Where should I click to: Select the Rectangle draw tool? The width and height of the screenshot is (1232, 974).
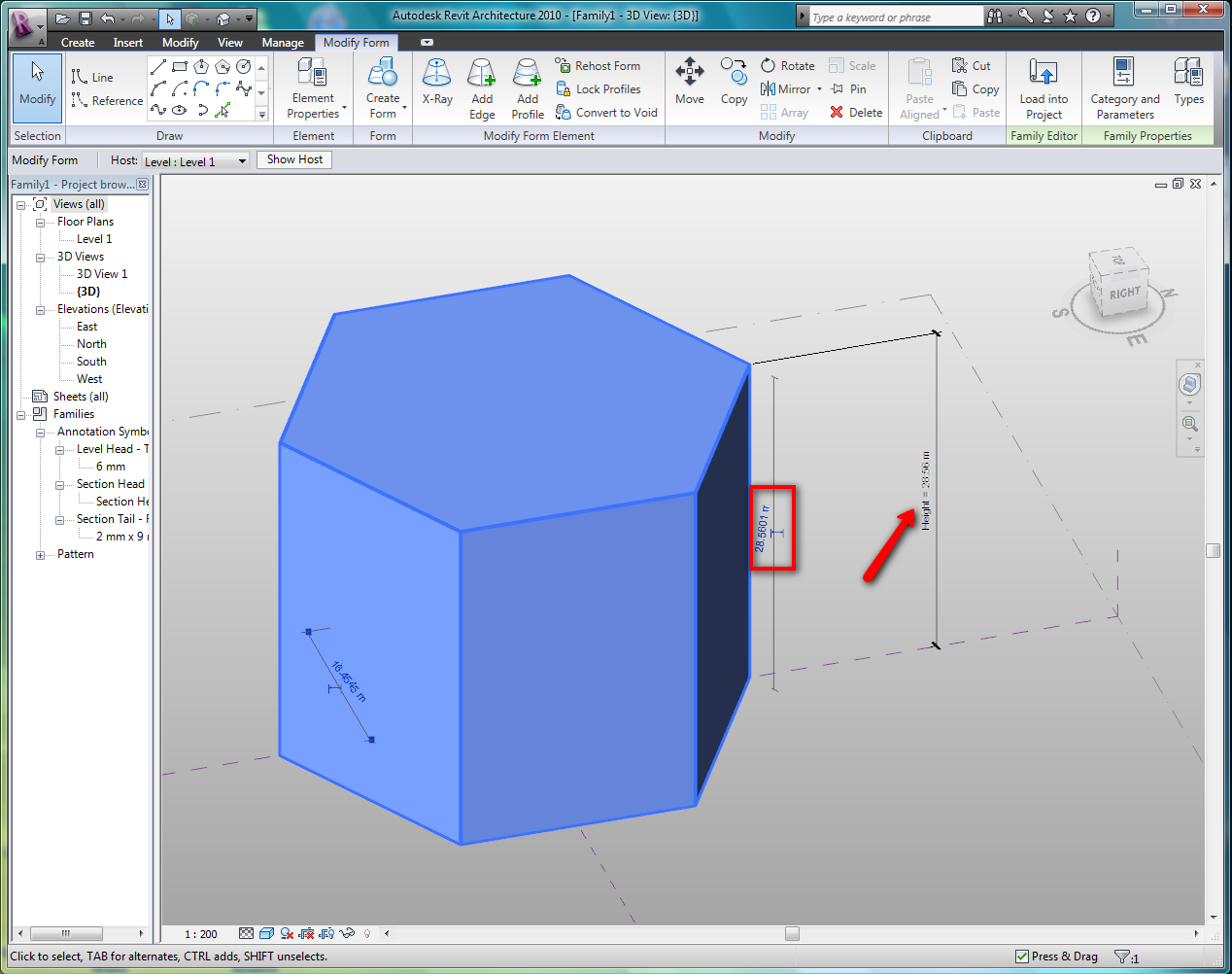(179, 65)
